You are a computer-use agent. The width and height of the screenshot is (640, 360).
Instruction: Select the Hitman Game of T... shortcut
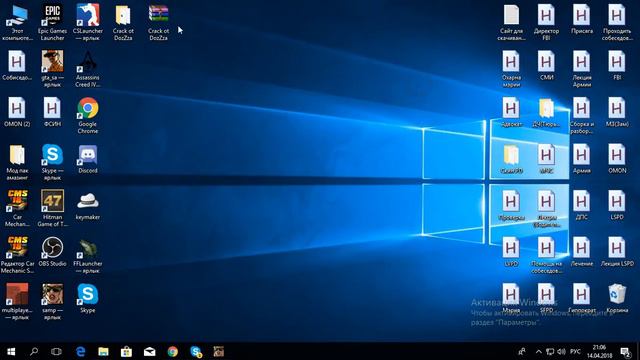click(52, 209)
